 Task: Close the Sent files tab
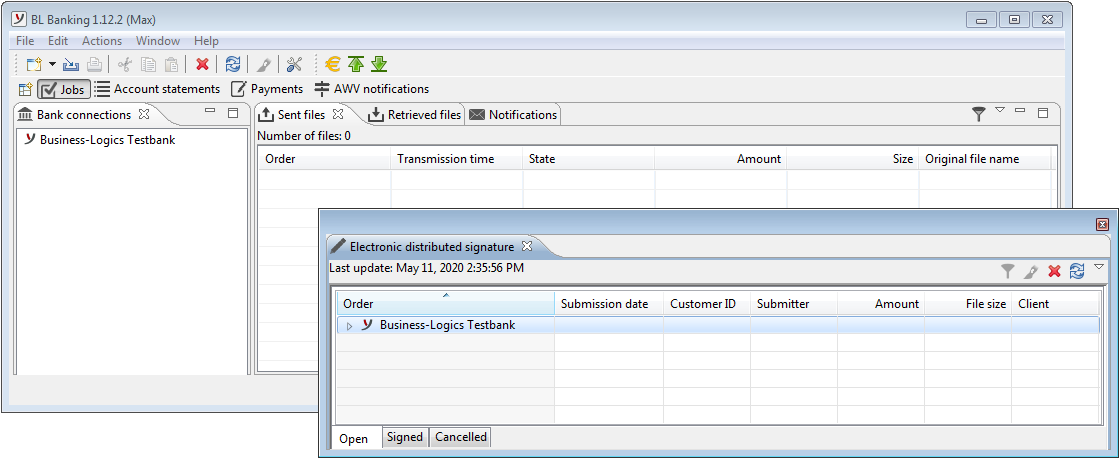(339, 114)
